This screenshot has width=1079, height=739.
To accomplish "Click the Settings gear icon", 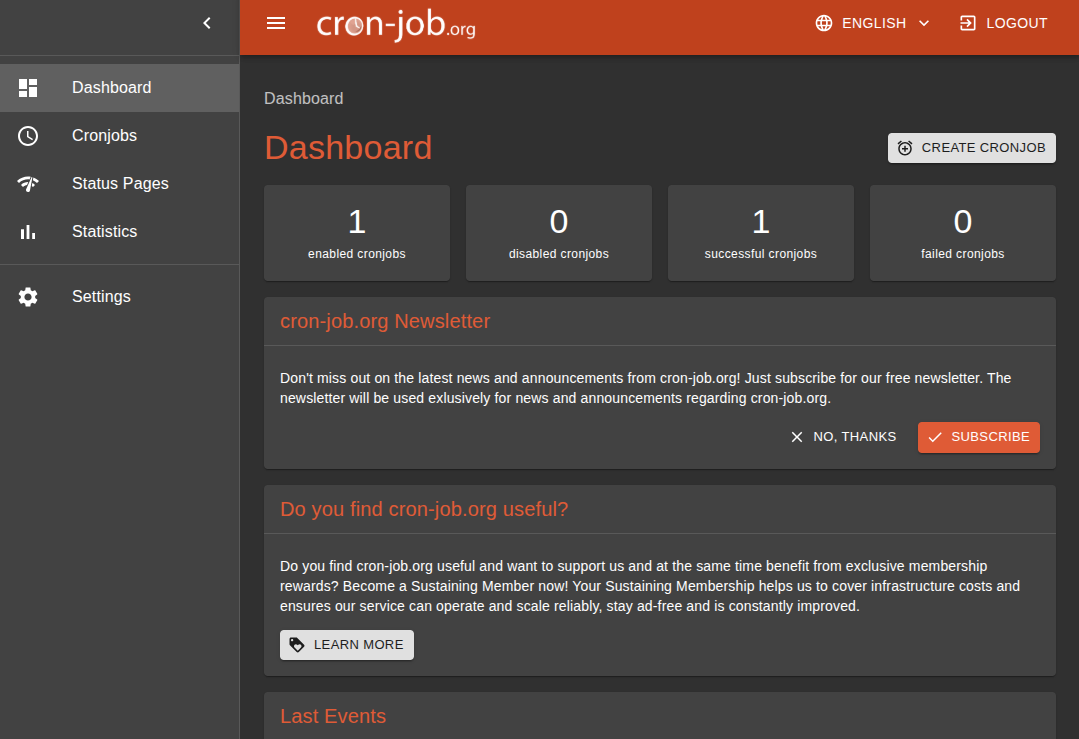I will point(28,297).
